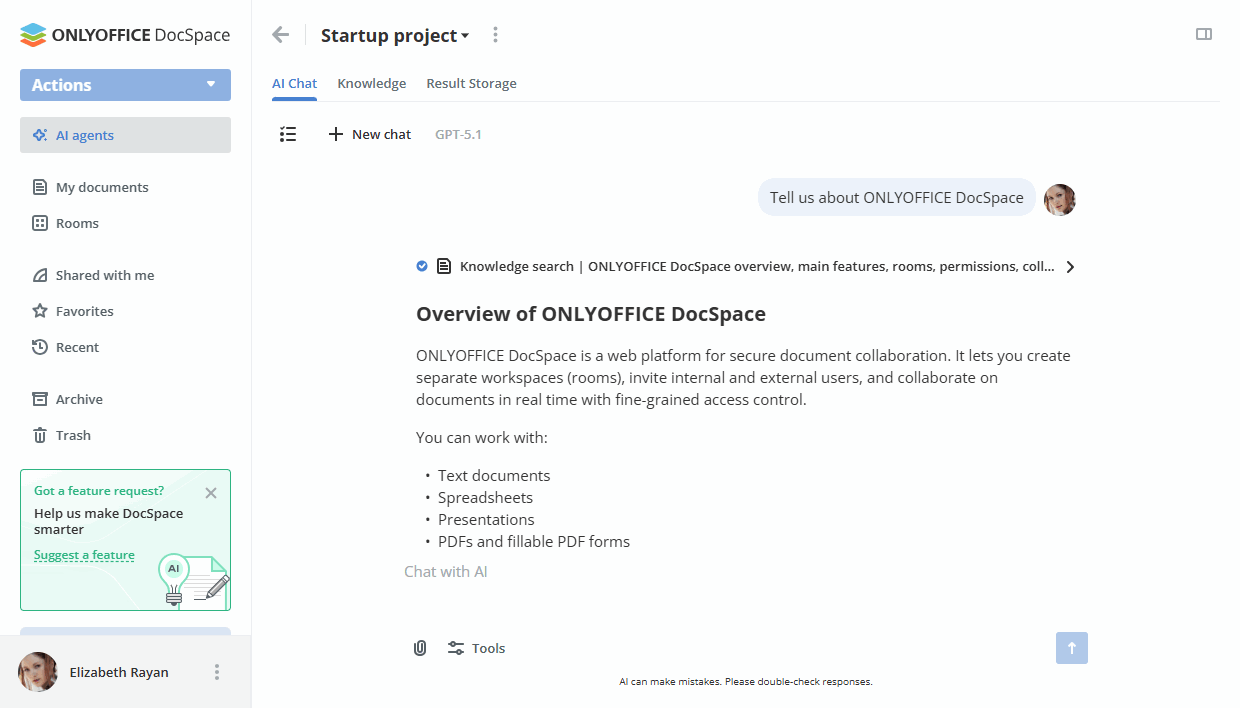Click the Rooms icon in sidebar

41,223
